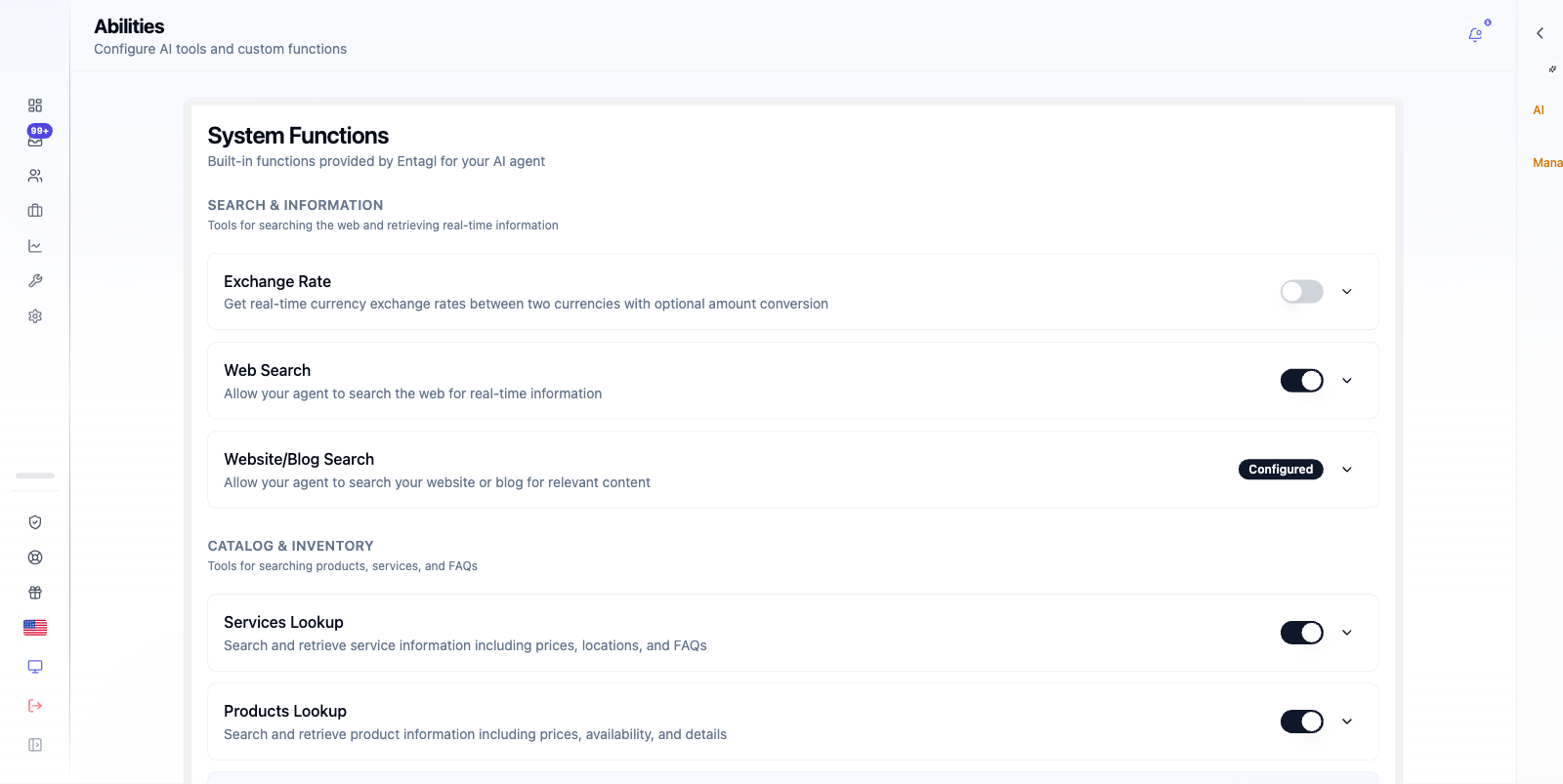This screenshot has height=784, width=1563.
Task: Open the inbox with 99+ badge
Action: tap(35, 141)
